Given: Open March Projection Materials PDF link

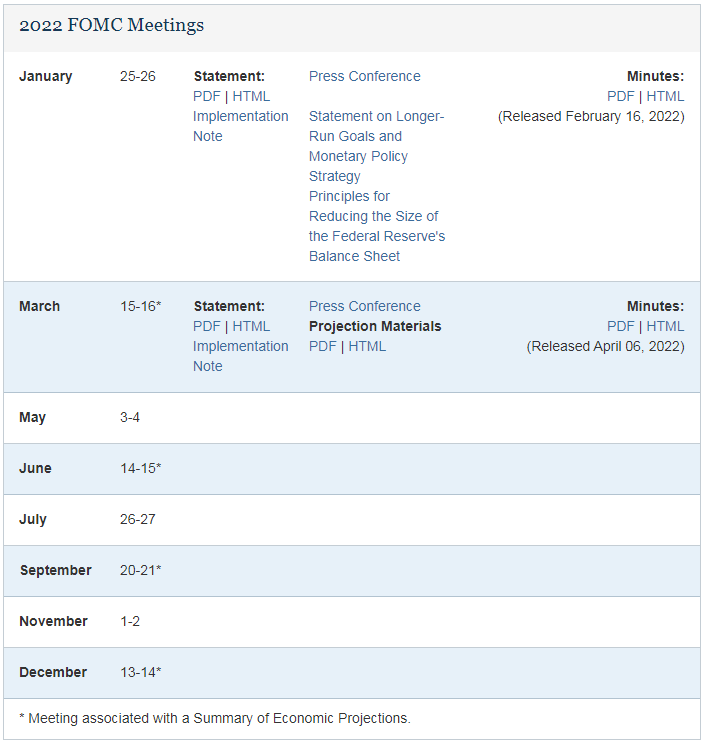Looking at the screenshot, I should click(323, 346).
